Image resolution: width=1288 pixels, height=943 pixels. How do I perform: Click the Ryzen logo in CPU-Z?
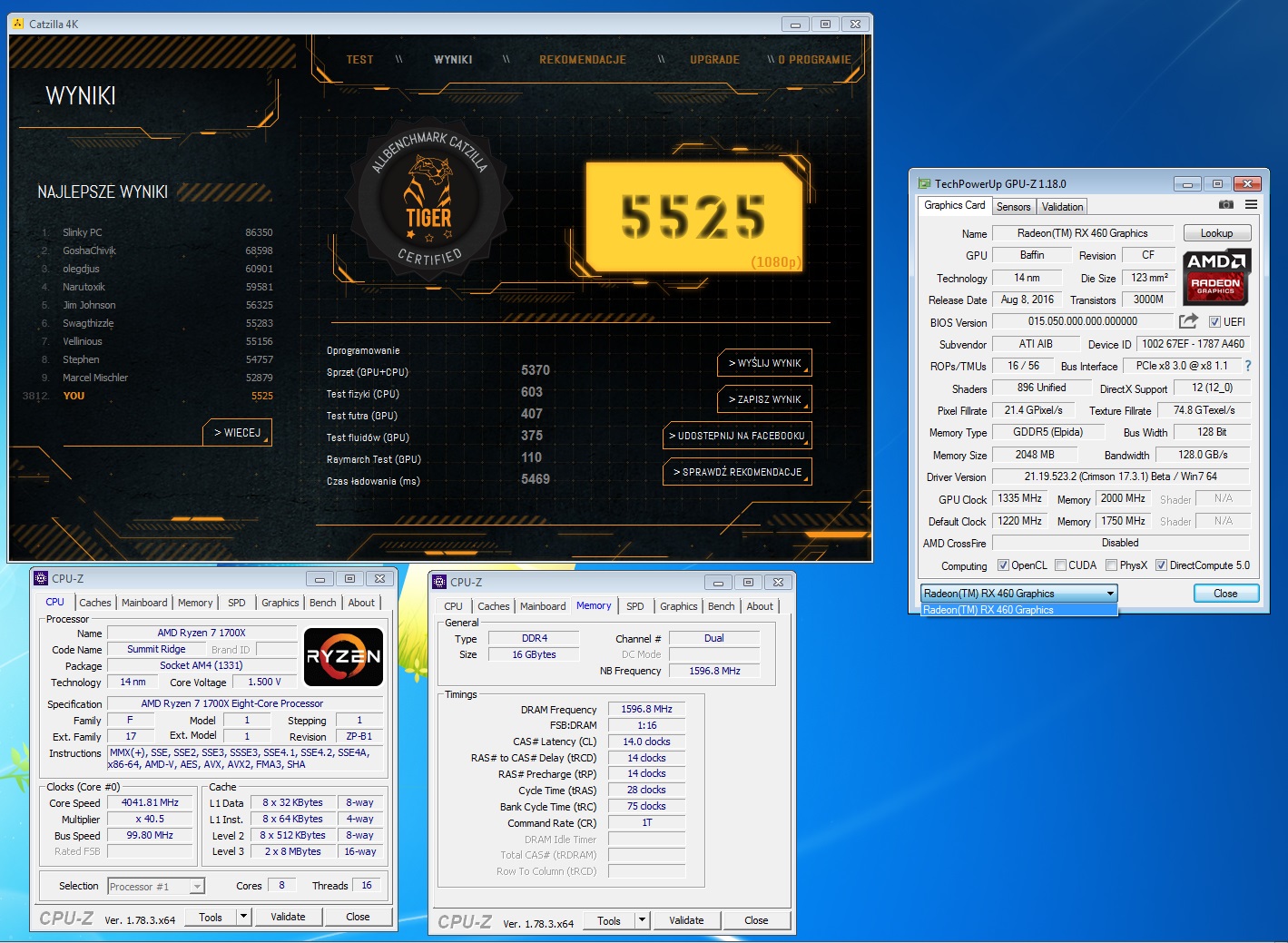click(x=343, y=656)
